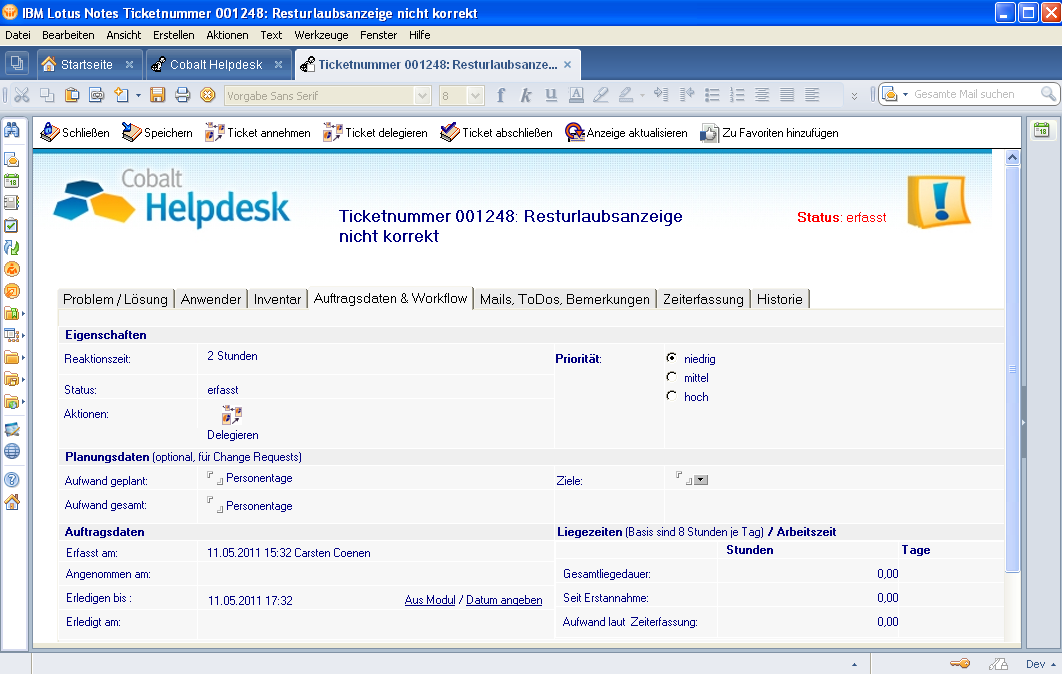Screen dimensions: 1062x674
Task: Switch to the Zeiterfassung tab
Action: 703,299
